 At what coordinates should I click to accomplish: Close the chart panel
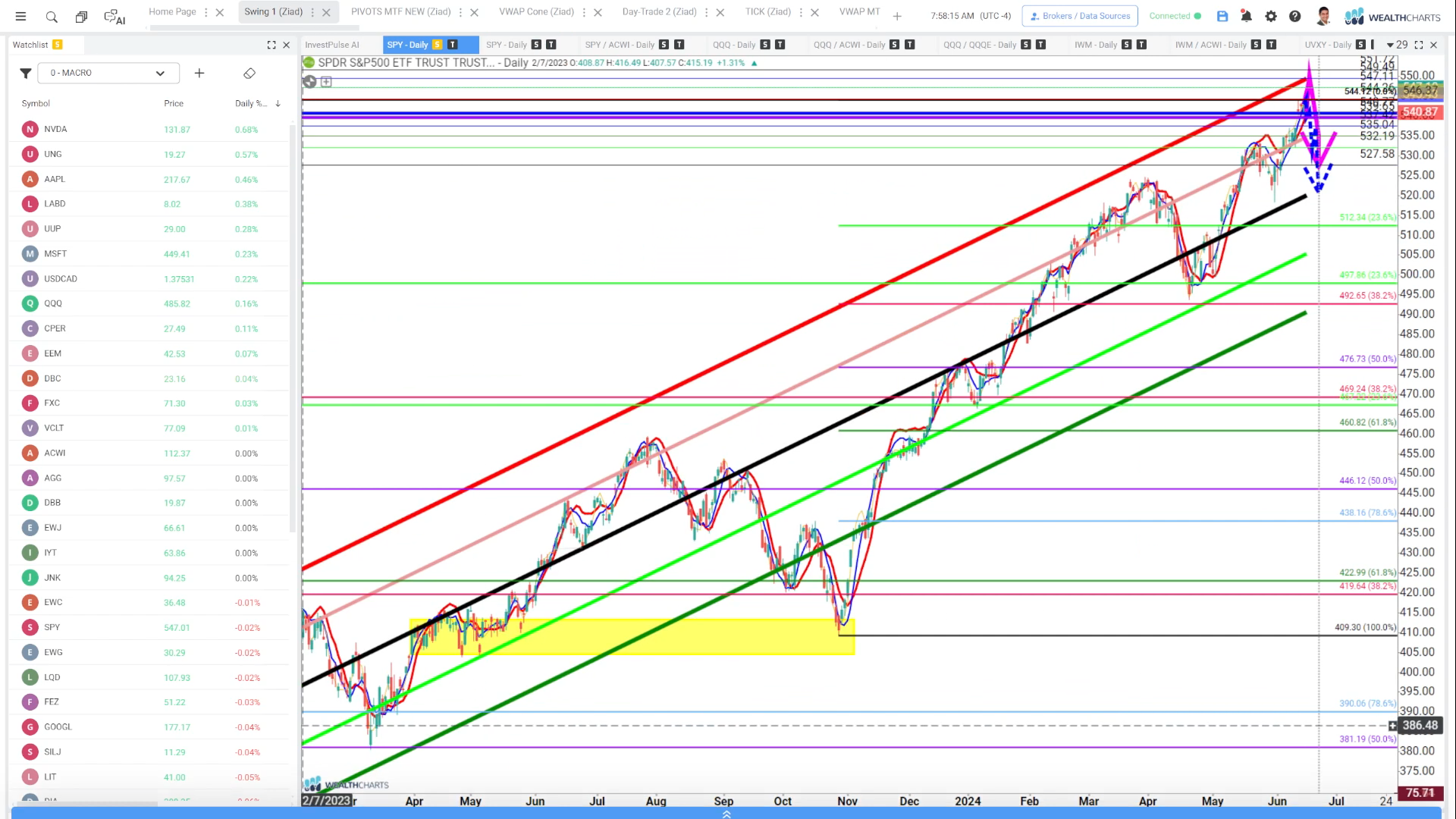(1434, 45)
